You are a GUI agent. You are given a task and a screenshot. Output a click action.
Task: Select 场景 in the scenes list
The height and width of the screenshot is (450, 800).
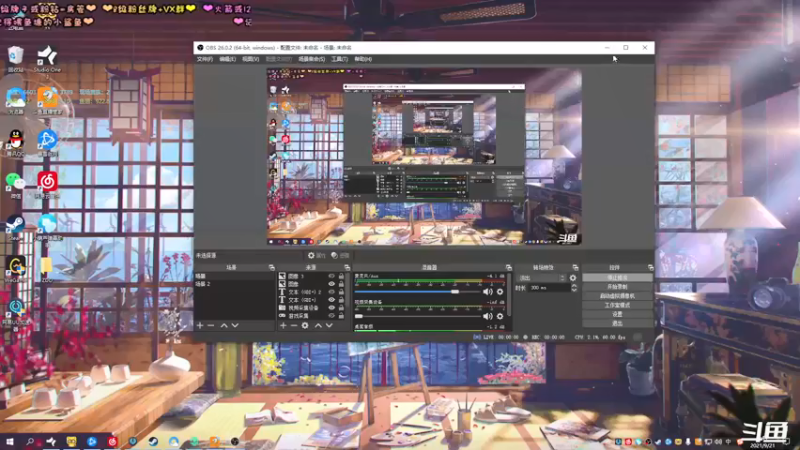click(x=234, y=276)
